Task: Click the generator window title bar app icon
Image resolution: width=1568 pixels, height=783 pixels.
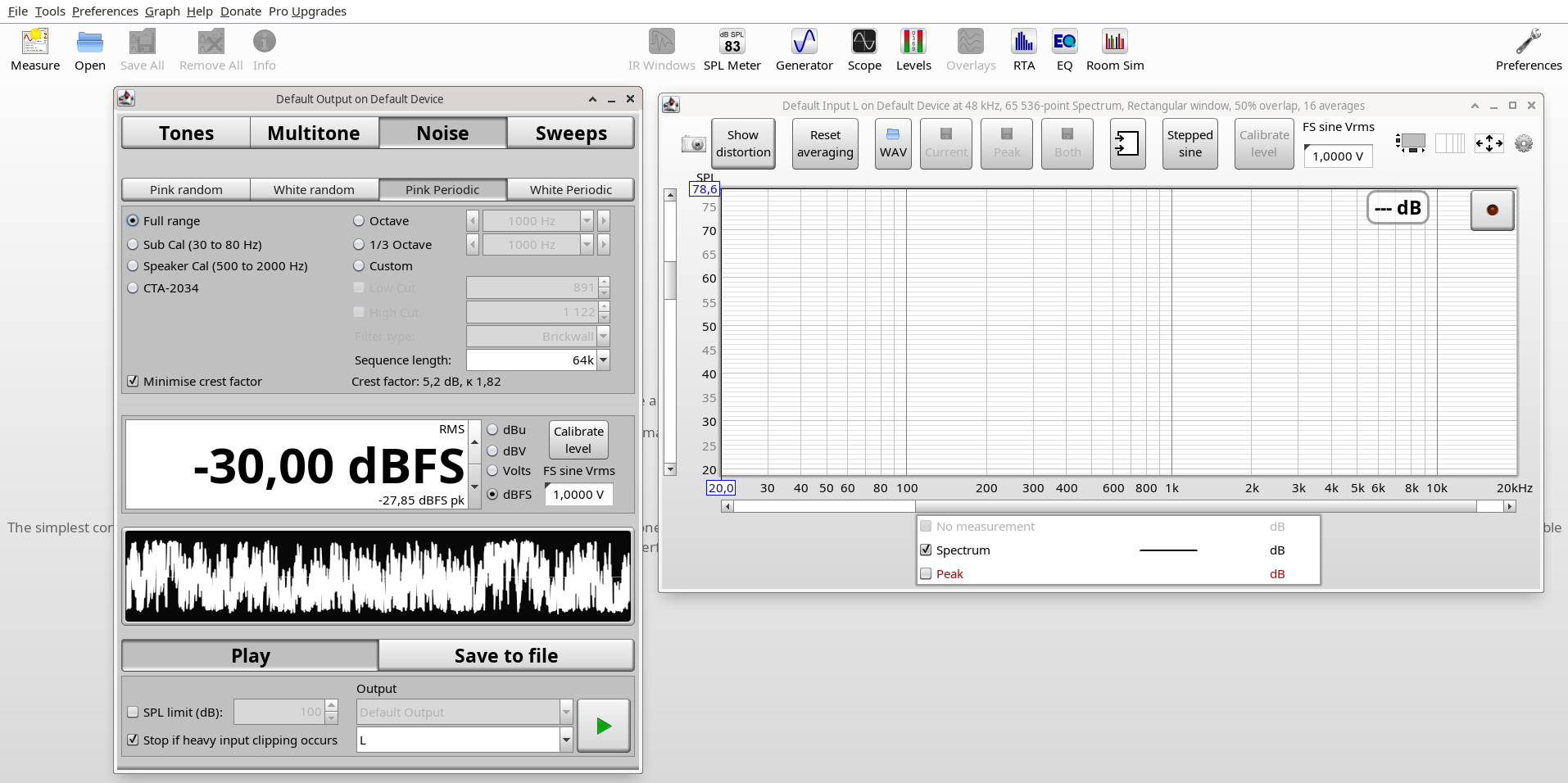Action: [x=126, y=98]
